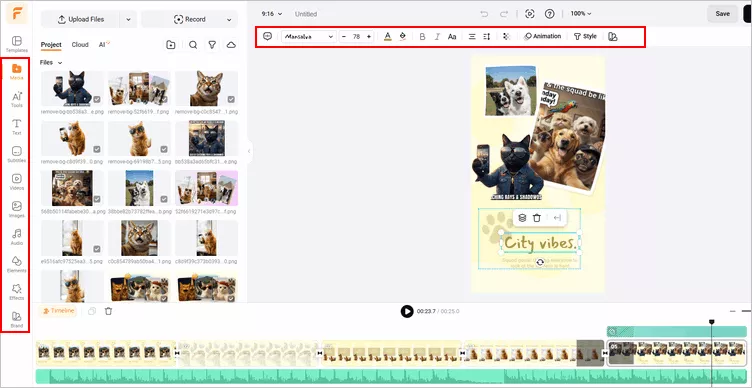This screenshot has width=752, height=388.
Task: Click the Aa text case icon
Action: click(x=452, y=36)
